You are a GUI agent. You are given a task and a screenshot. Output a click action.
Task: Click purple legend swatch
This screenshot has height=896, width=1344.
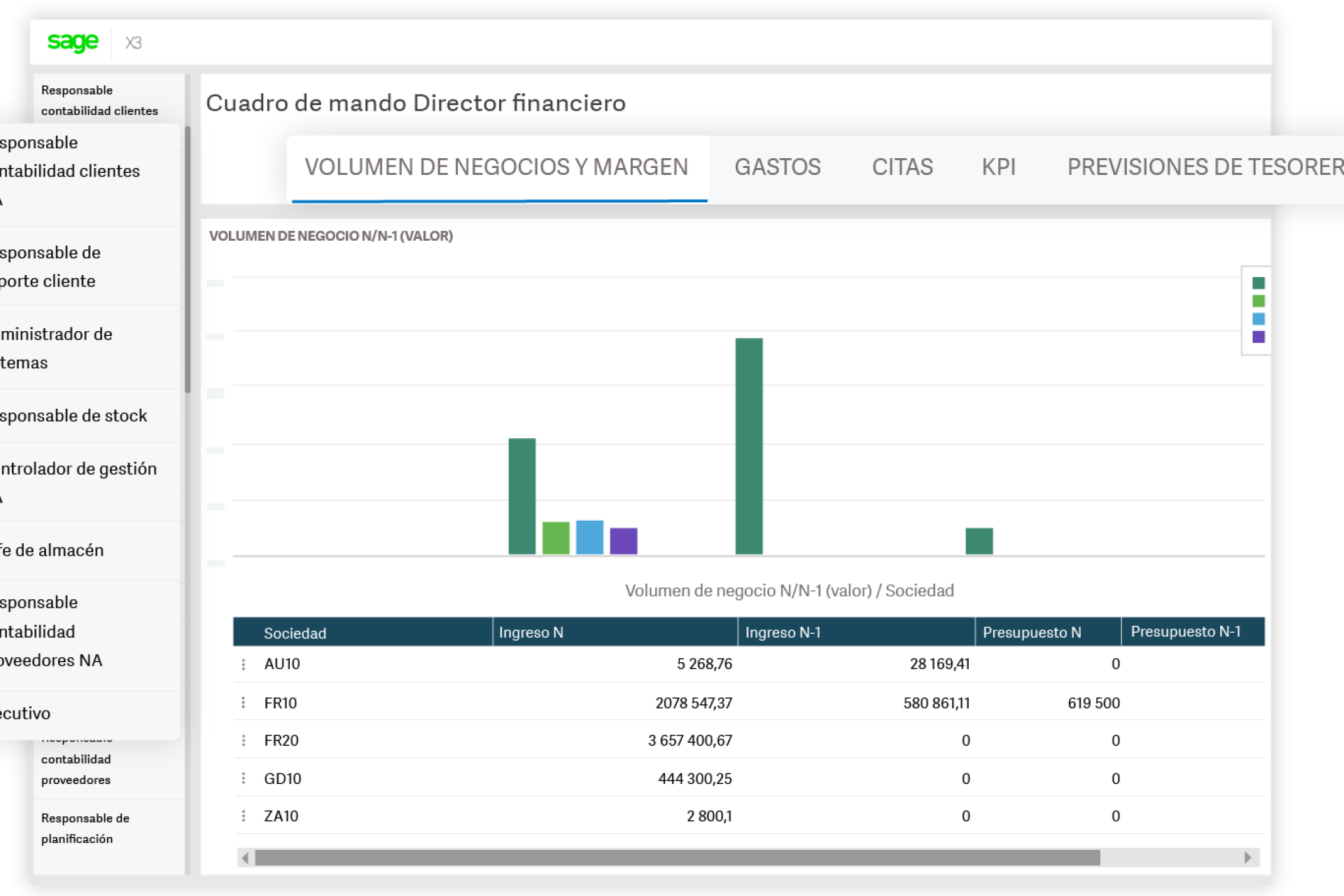pos(1259,337)
